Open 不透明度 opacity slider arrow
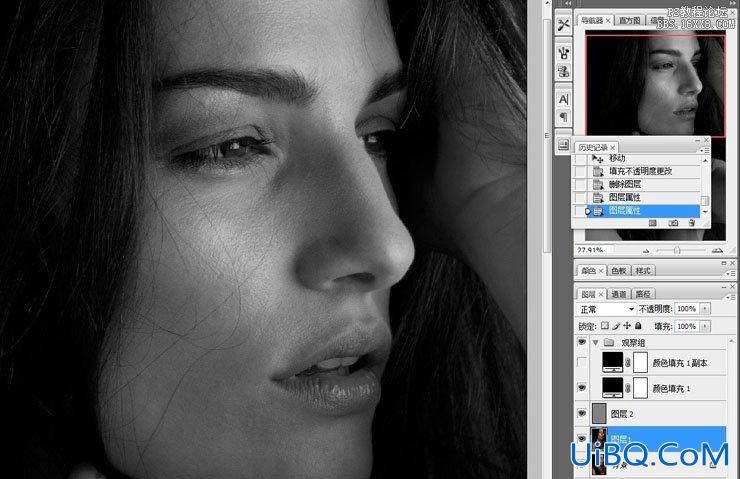740x479 pixels. (705, 309)
